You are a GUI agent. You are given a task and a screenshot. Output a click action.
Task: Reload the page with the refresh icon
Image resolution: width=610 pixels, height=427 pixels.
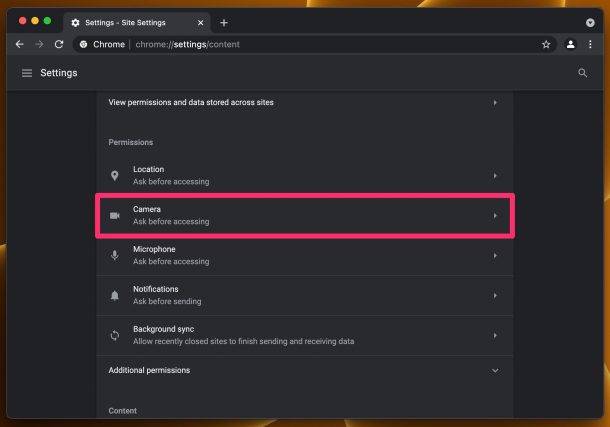coord(59,44)
